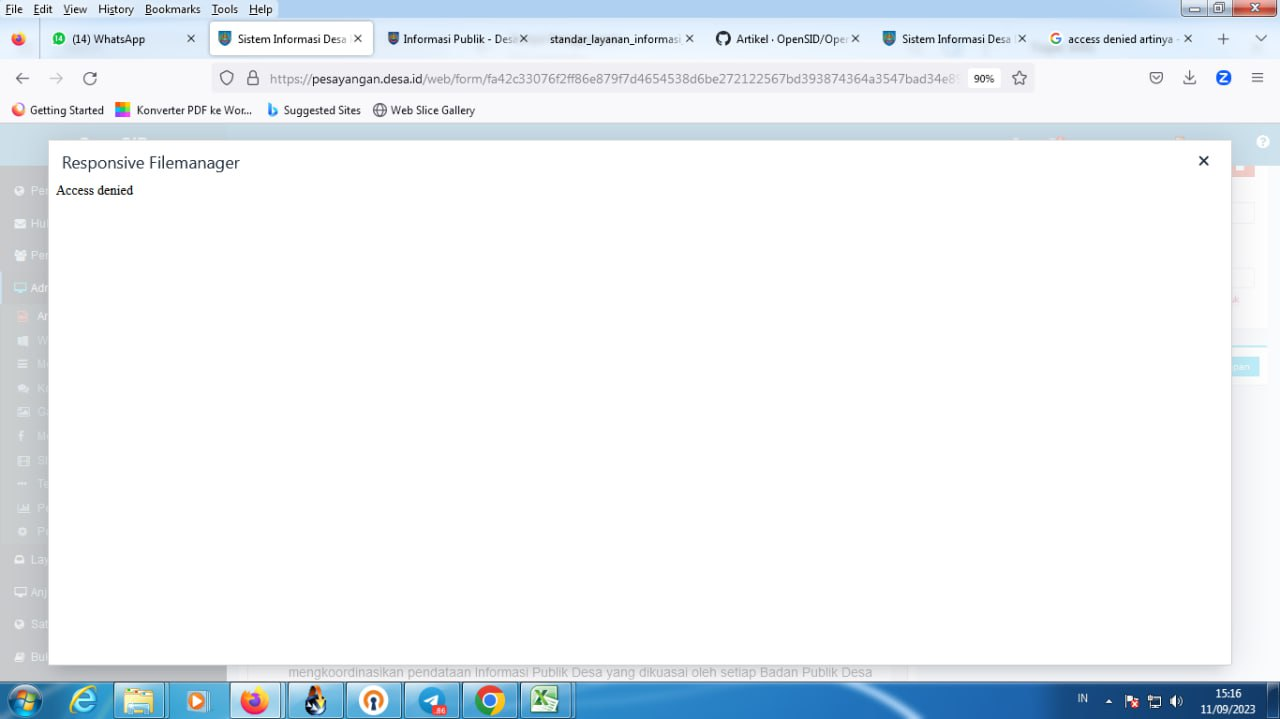Screen dimensions: 1280x719
Task: Open the Getting Started bookmark
Action: click(x=57, y=110)
